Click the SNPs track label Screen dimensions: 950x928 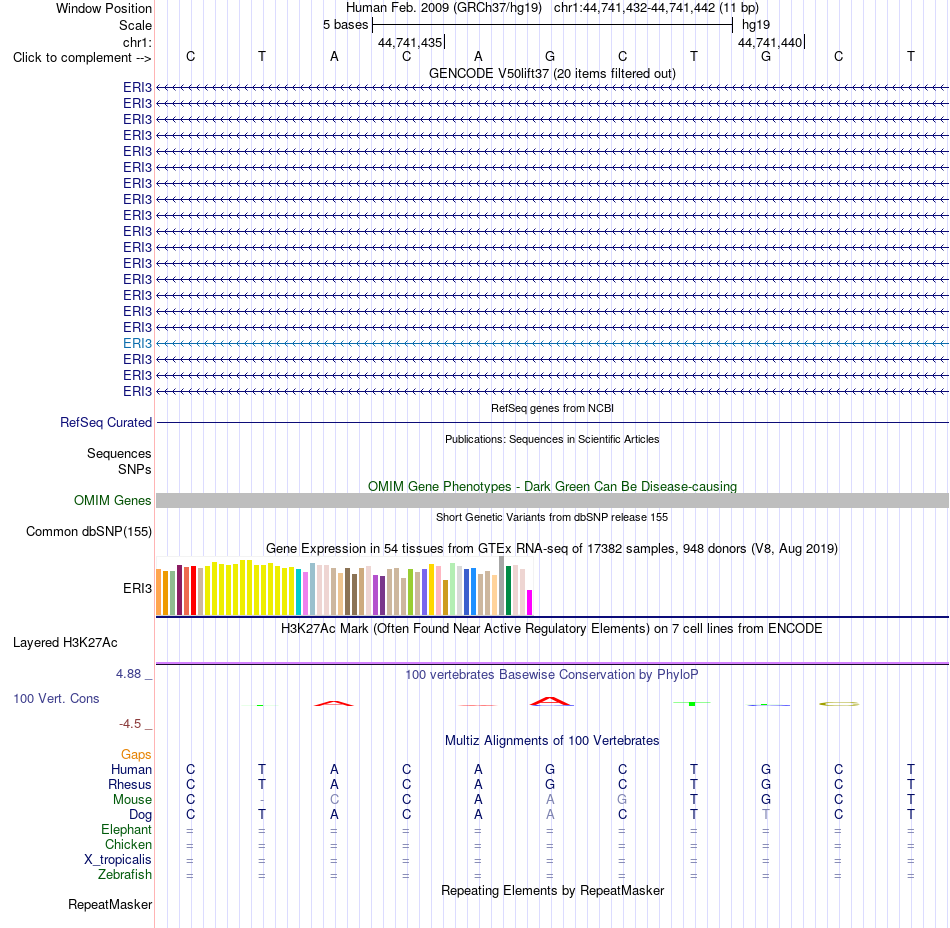[x=135, y=469]
